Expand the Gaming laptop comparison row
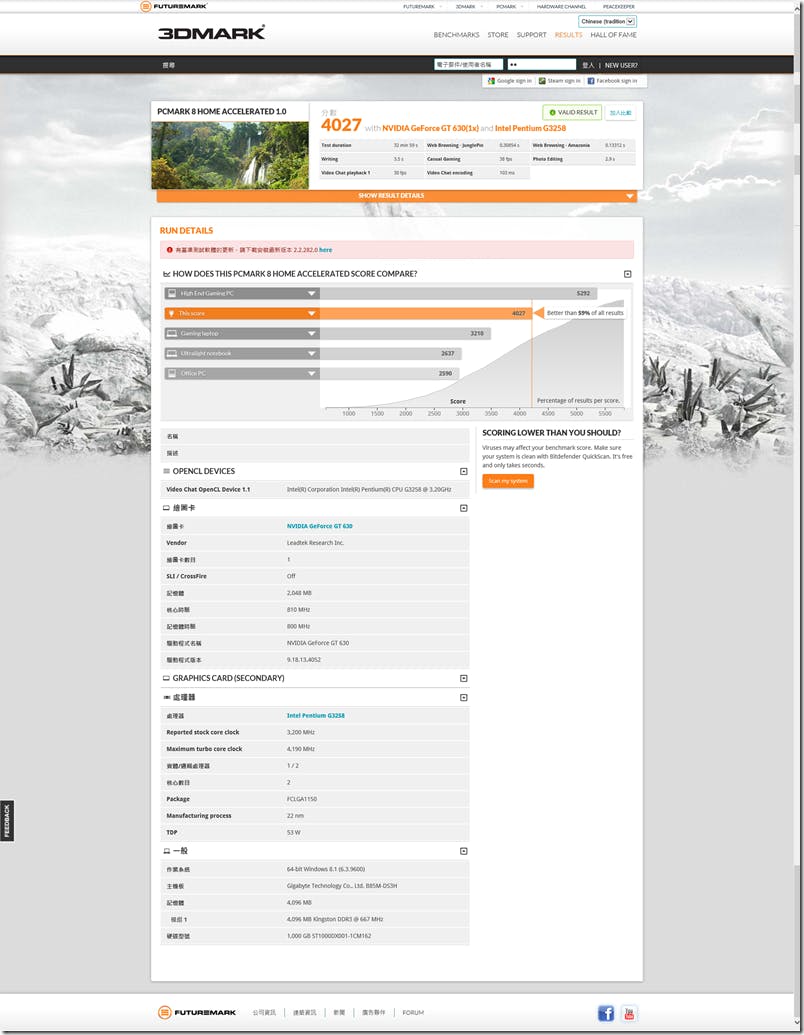Viewport: 804px width, 1035px height. pos(312,333)
